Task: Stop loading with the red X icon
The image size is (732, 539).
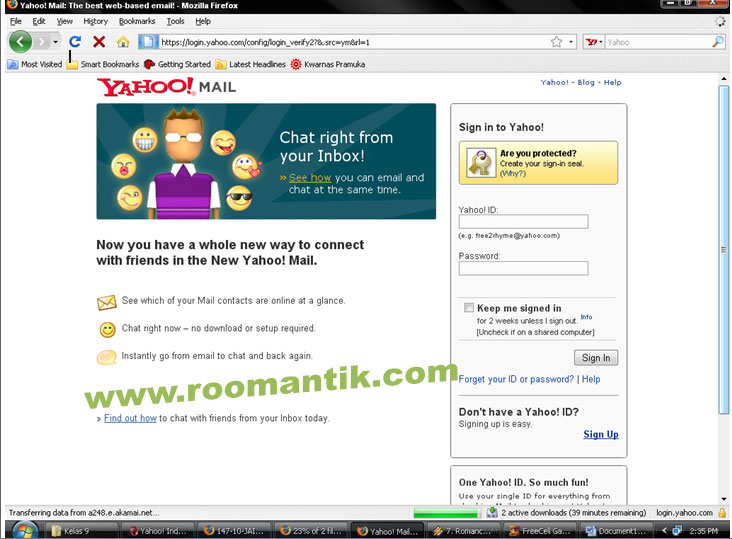Action: click(x=99, y=42)
